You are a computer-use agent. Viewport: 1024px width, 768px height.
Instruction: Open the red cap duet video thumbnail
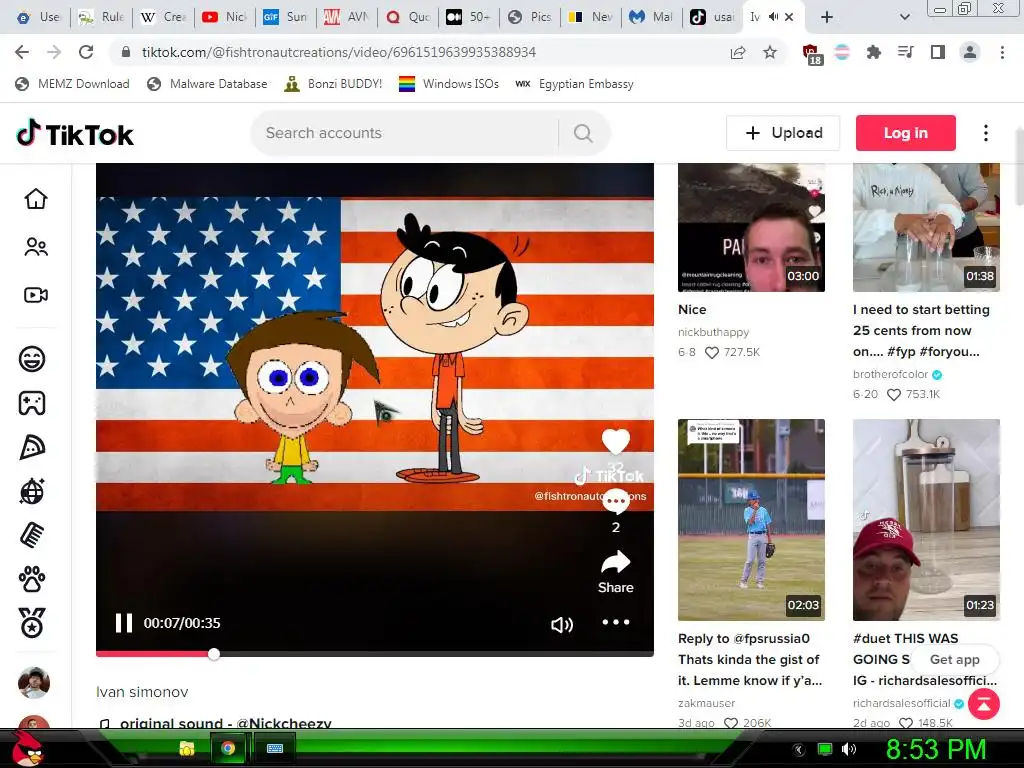(926, 520)
